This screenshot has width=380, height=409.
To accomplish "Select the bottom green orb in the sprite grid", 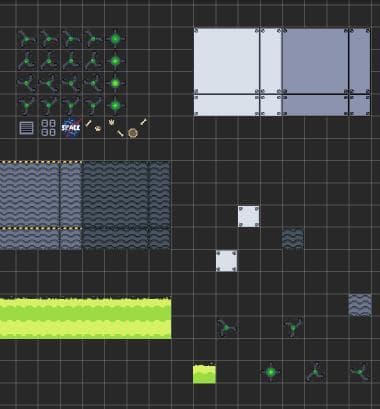I will pyautogui.click(x=115, y=106).
